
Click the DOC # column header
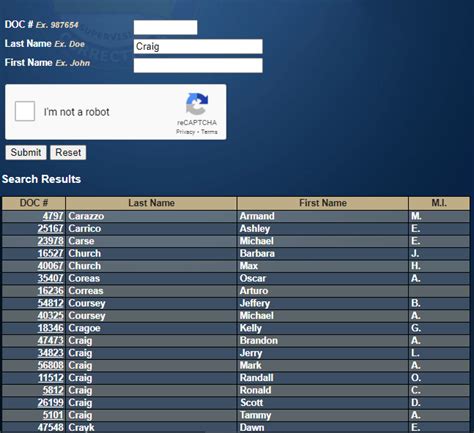coord(34,203)
